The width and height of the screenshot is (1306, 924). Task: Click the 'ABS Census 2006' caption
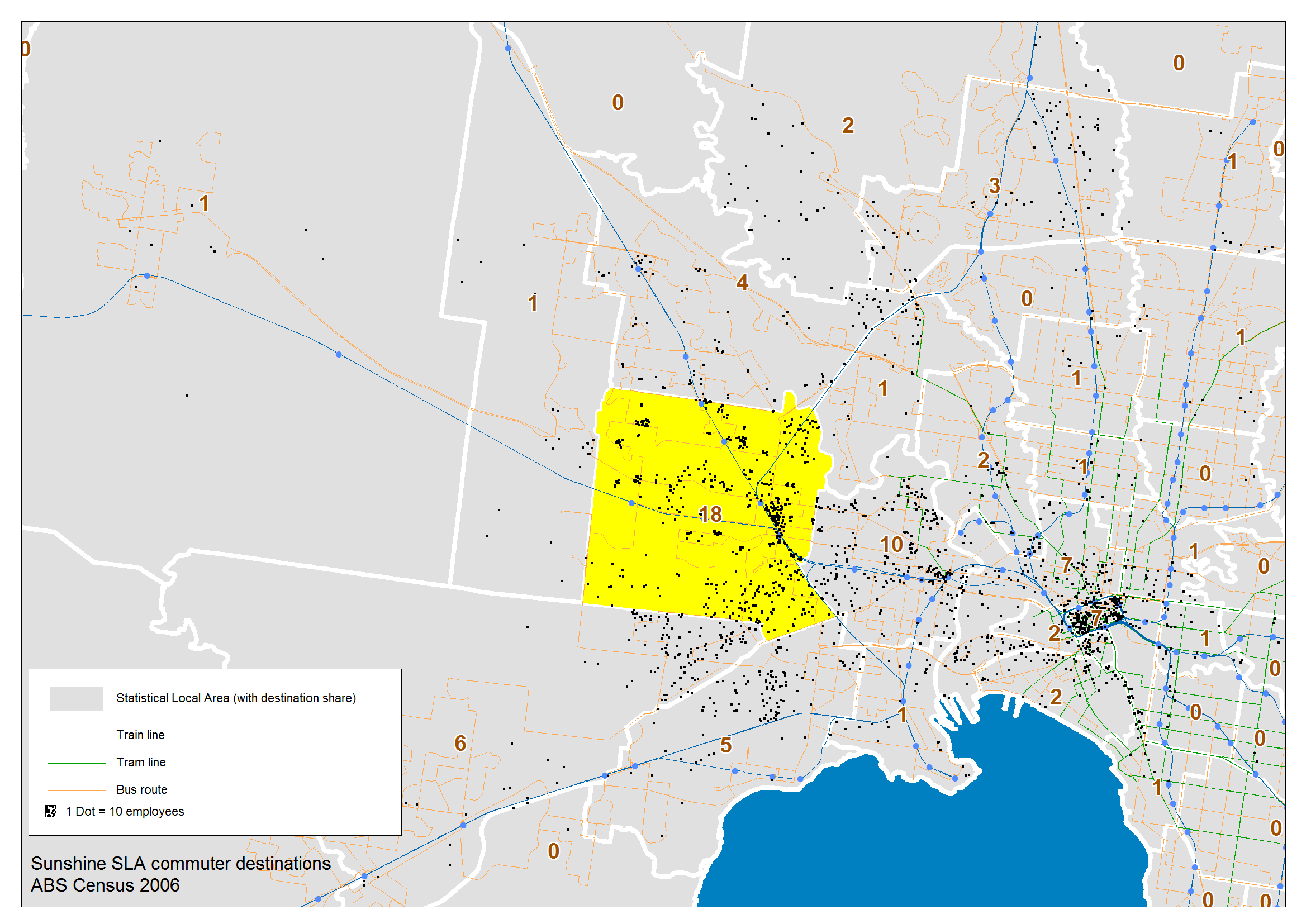[105, 885]
